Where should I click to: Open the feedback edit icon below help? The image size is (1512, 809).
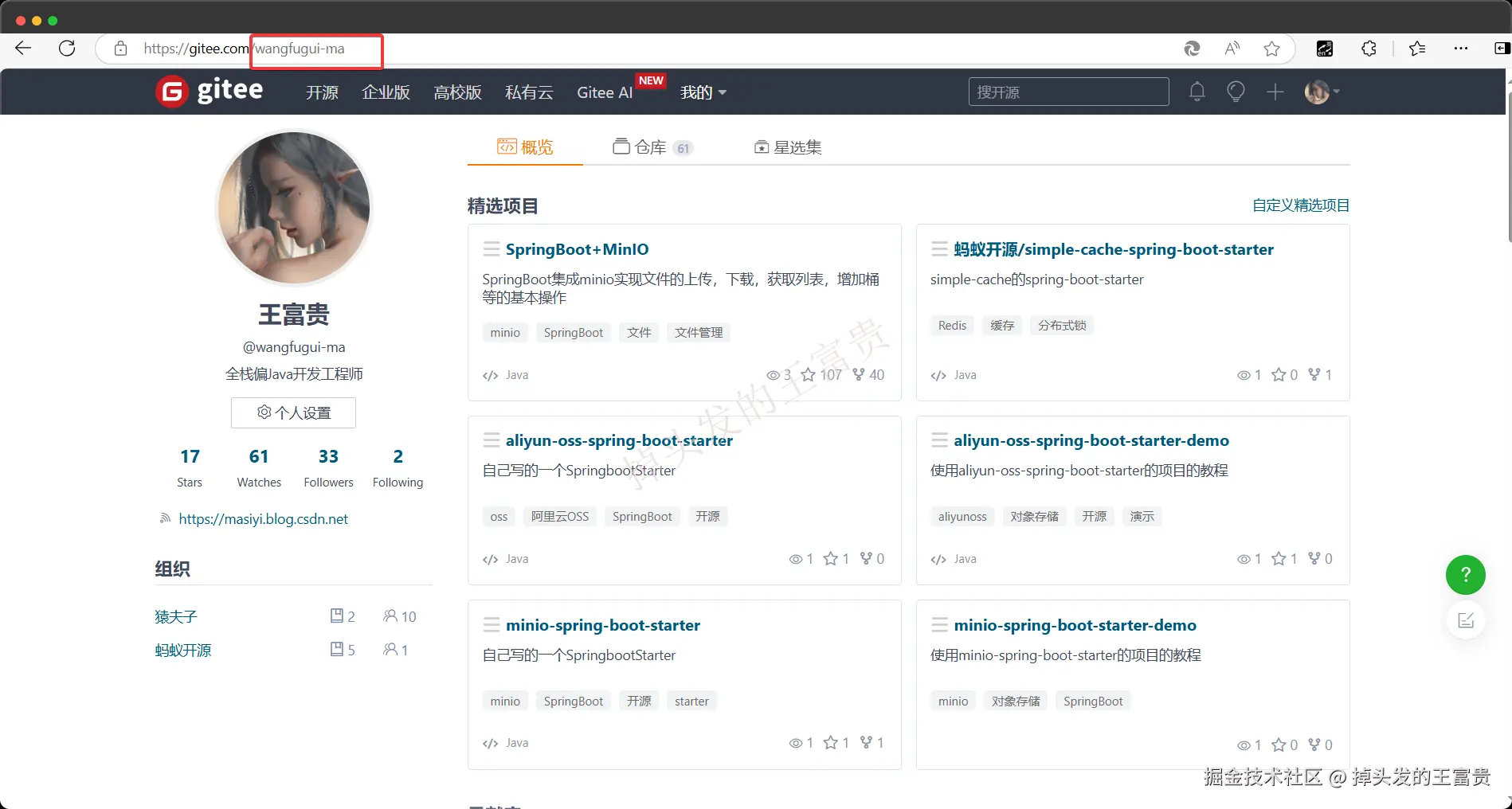click(1465, 620)
